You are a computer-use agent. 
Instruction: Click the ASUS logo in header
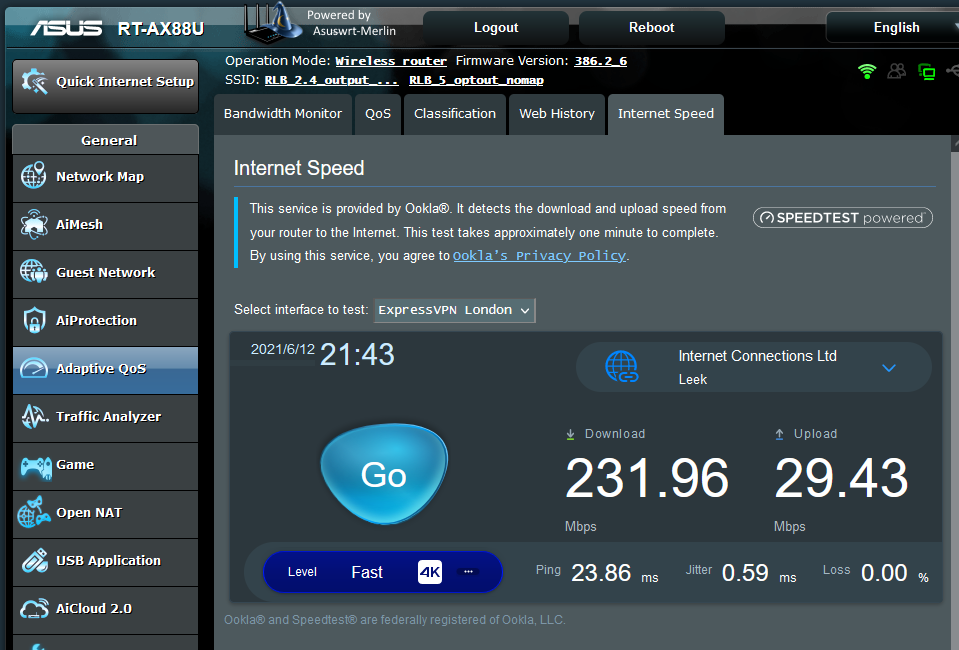[x=66, y=28]
